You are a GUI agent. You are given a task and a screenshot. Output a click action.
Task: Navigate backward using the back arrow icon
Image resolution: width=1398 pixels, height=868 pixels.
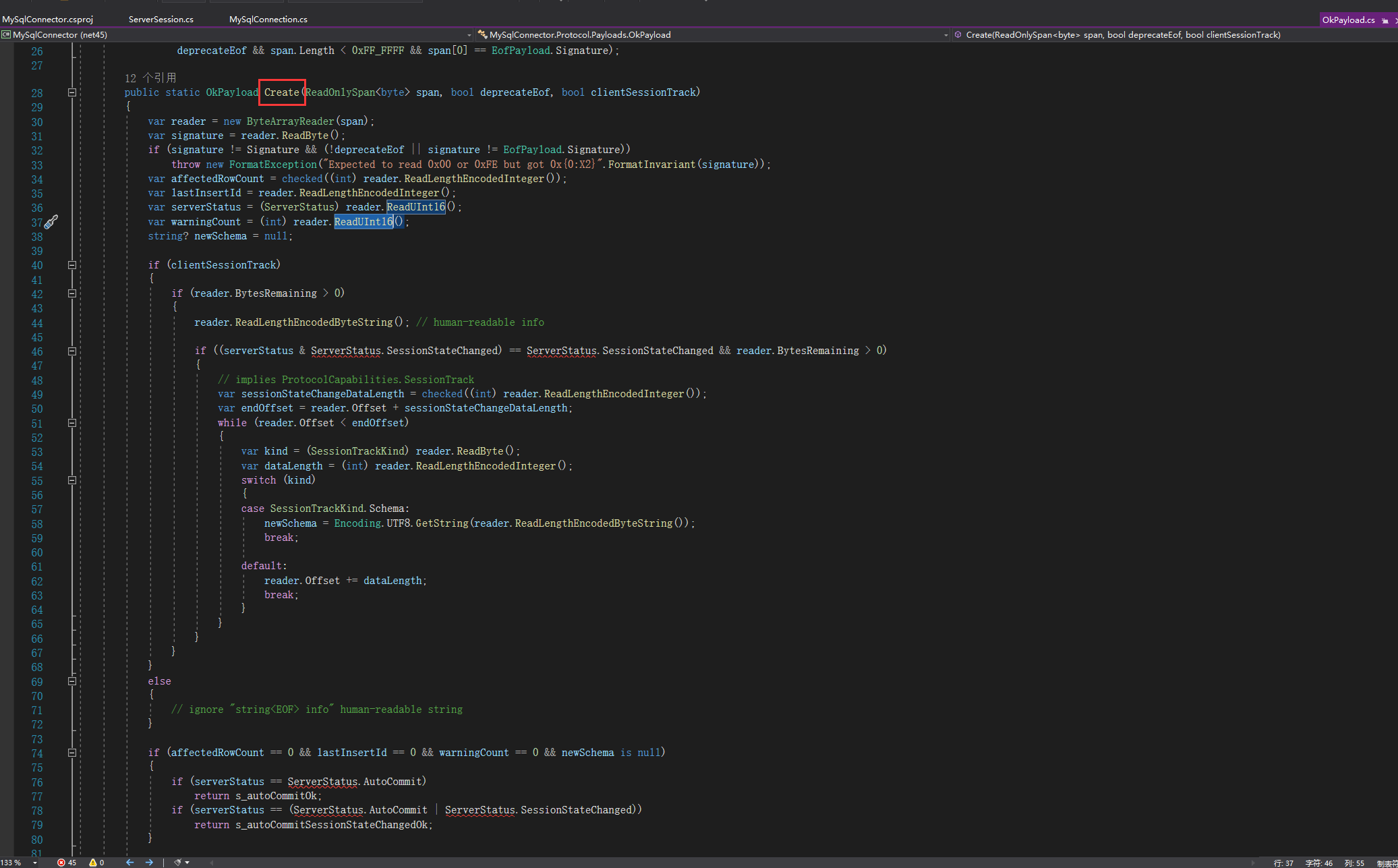coord(129,863)
